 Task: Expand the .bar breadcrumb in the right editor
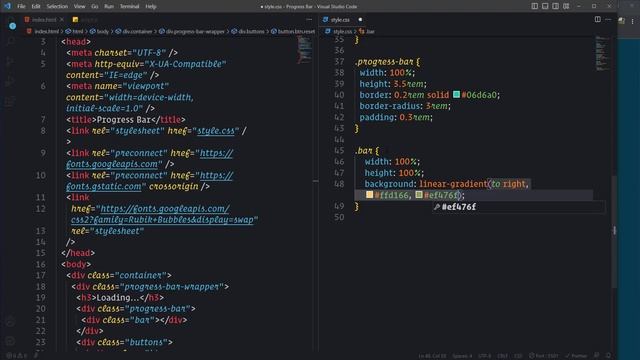click(367, 31)
